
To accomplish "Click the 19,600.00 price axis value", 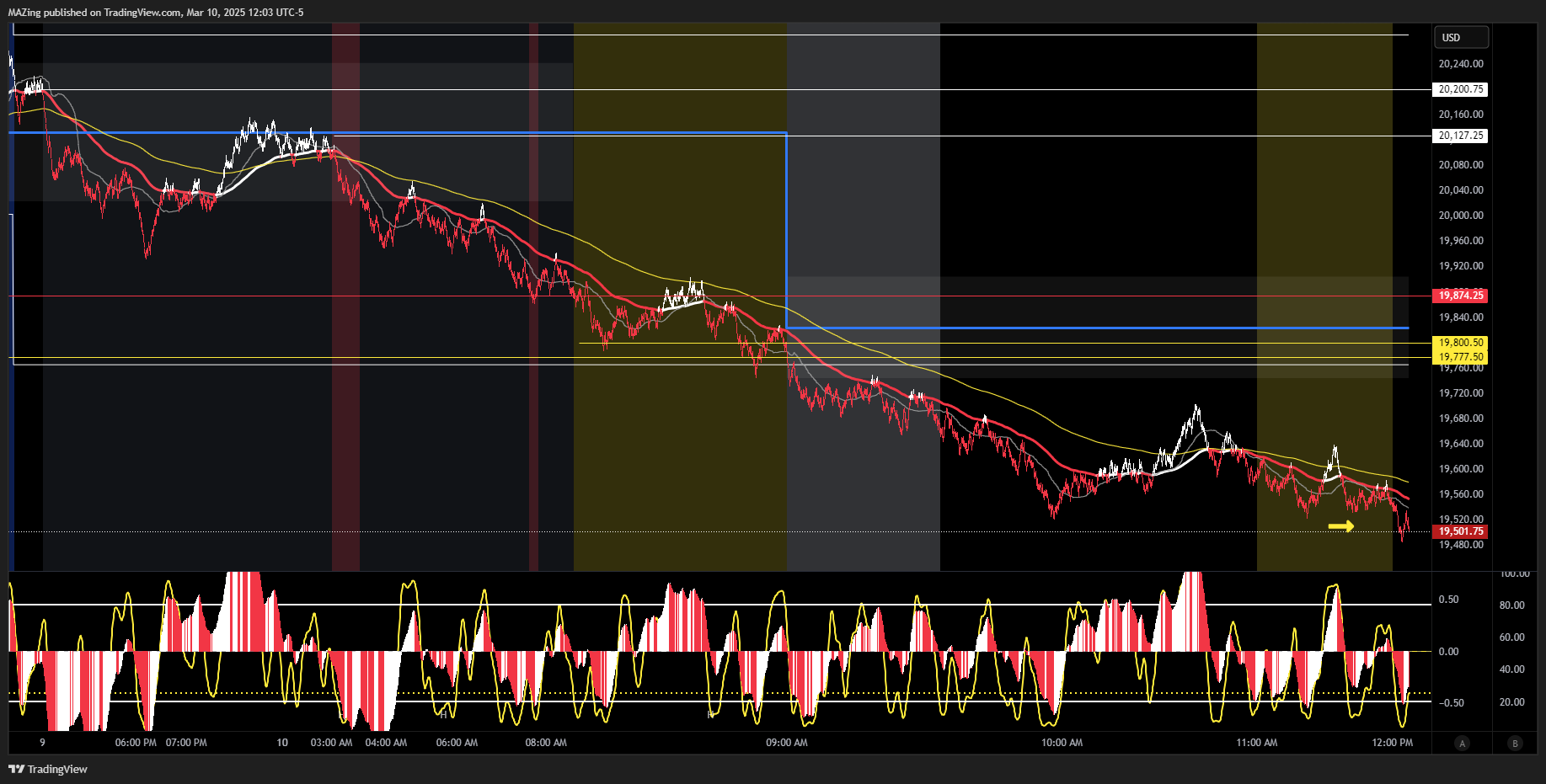I will [1461, 469].
